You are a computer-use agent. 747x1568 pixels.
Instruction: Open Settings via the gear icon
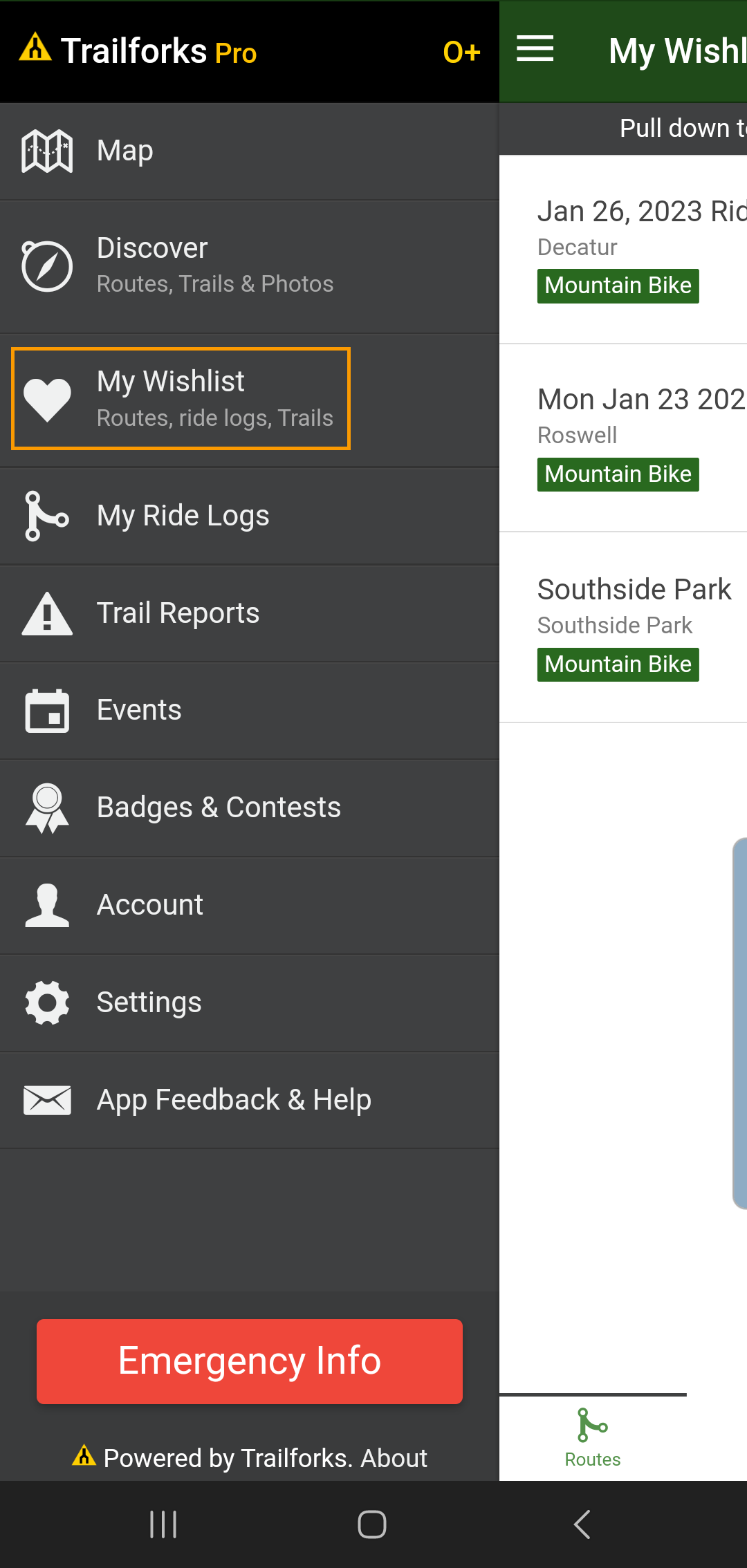(x=47, y=1002)
